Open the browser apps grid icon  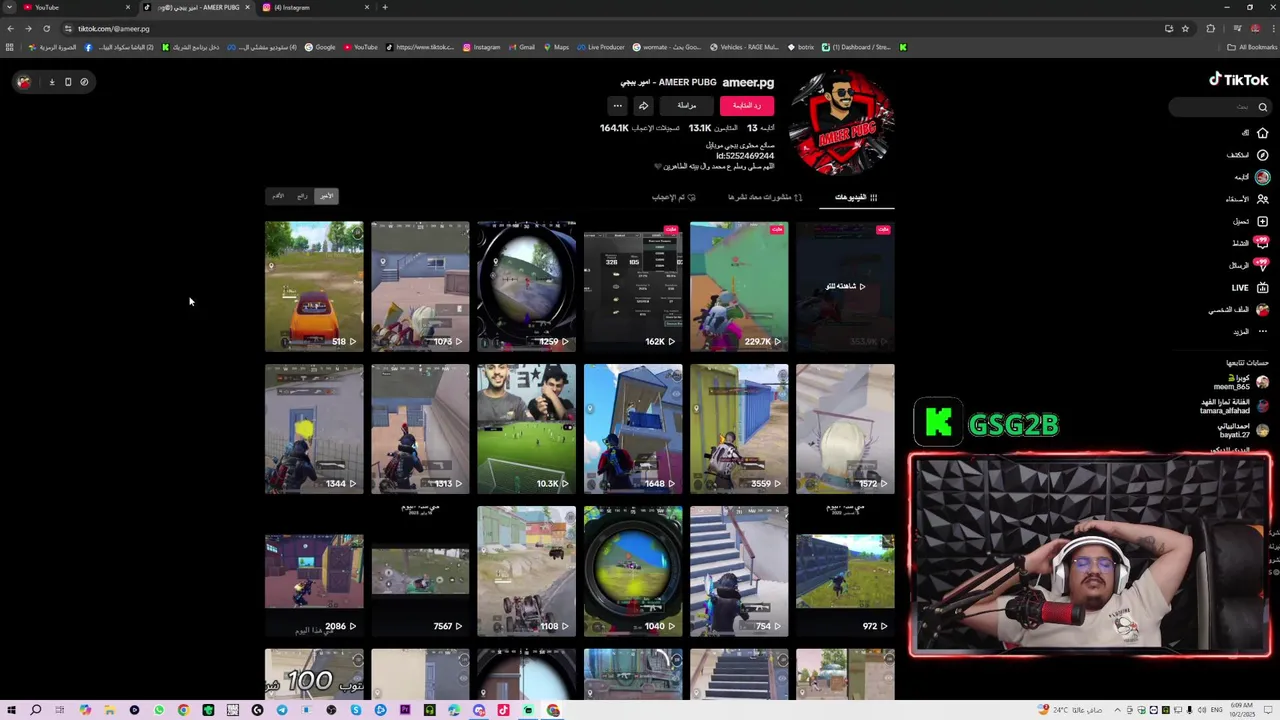[10, 47]
